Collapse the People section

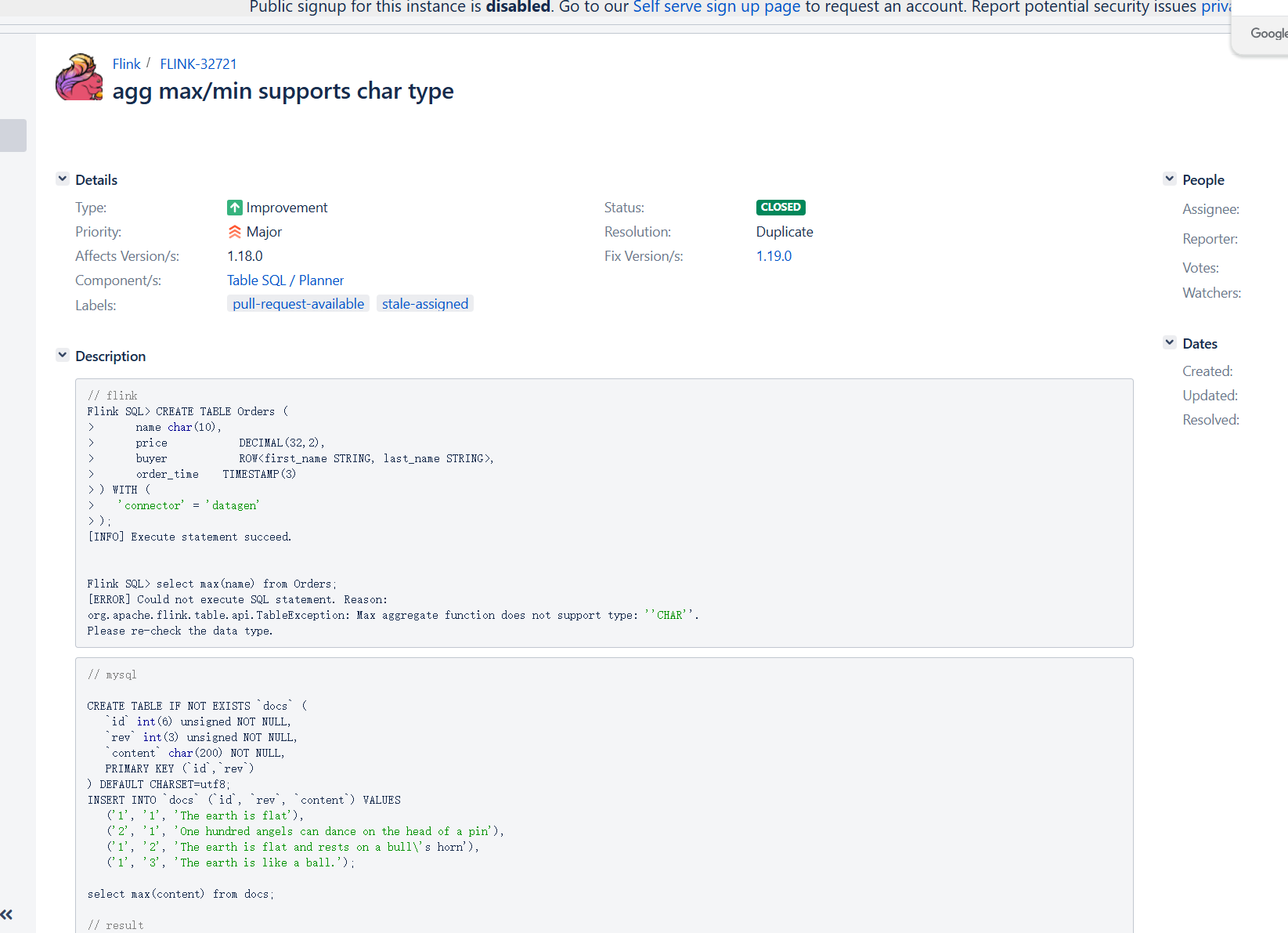pos(1170,179)
